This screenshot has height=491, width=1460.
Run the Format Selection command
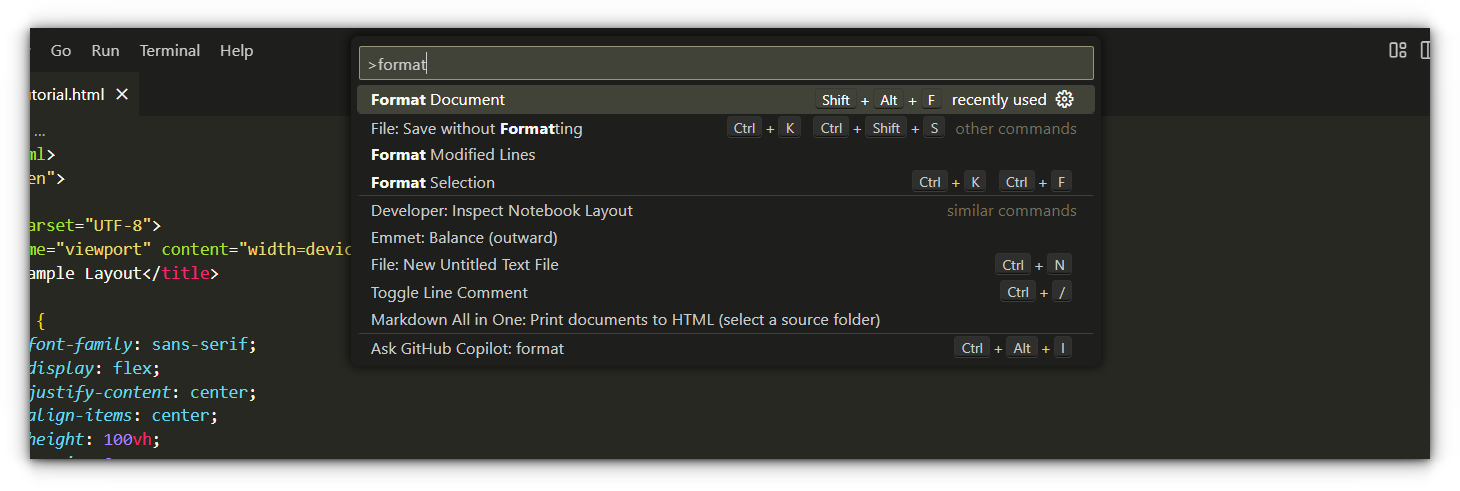pyautogui.click(x=433, y=182)
